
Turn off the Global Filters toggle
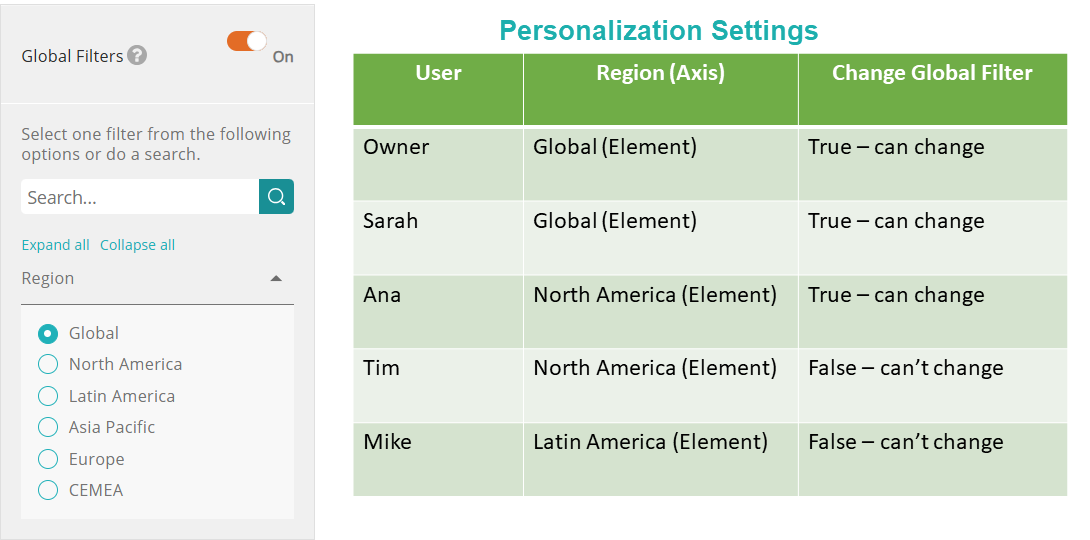point(247,42)
